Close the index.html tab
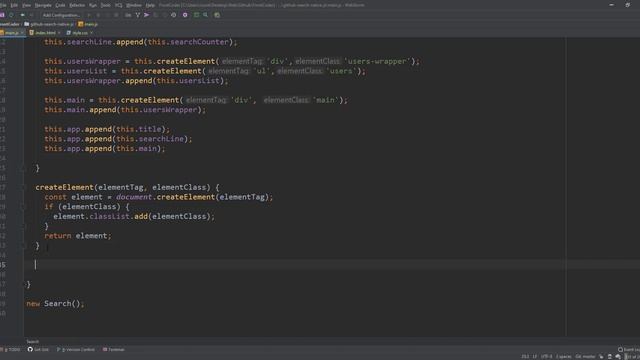The width and height of the screenshot is (640, 360). pos(60,33)
